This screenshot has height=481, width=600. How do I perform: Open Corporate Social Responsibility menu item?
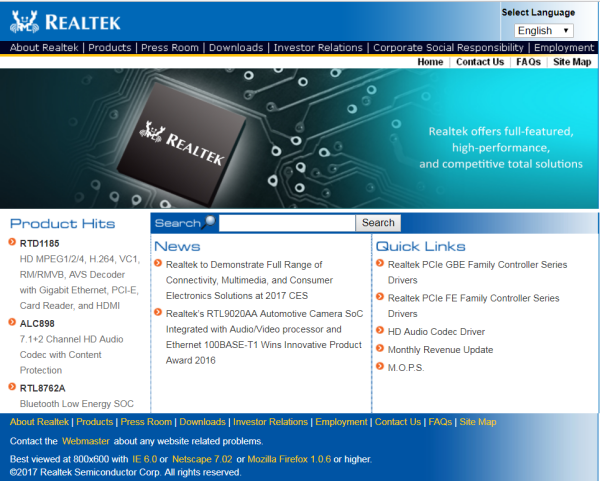448,47
